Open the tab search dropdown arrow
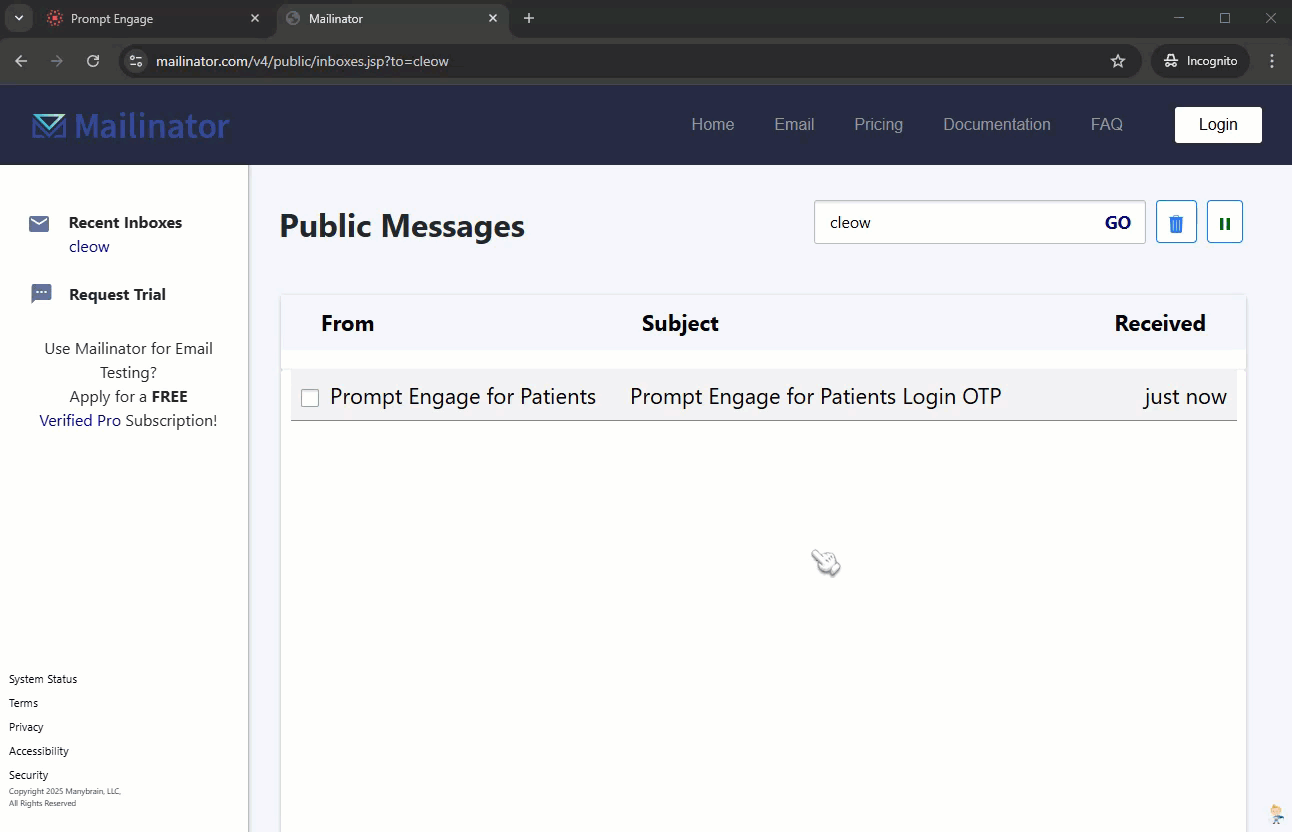1292x832 pixels. [18, 18]
